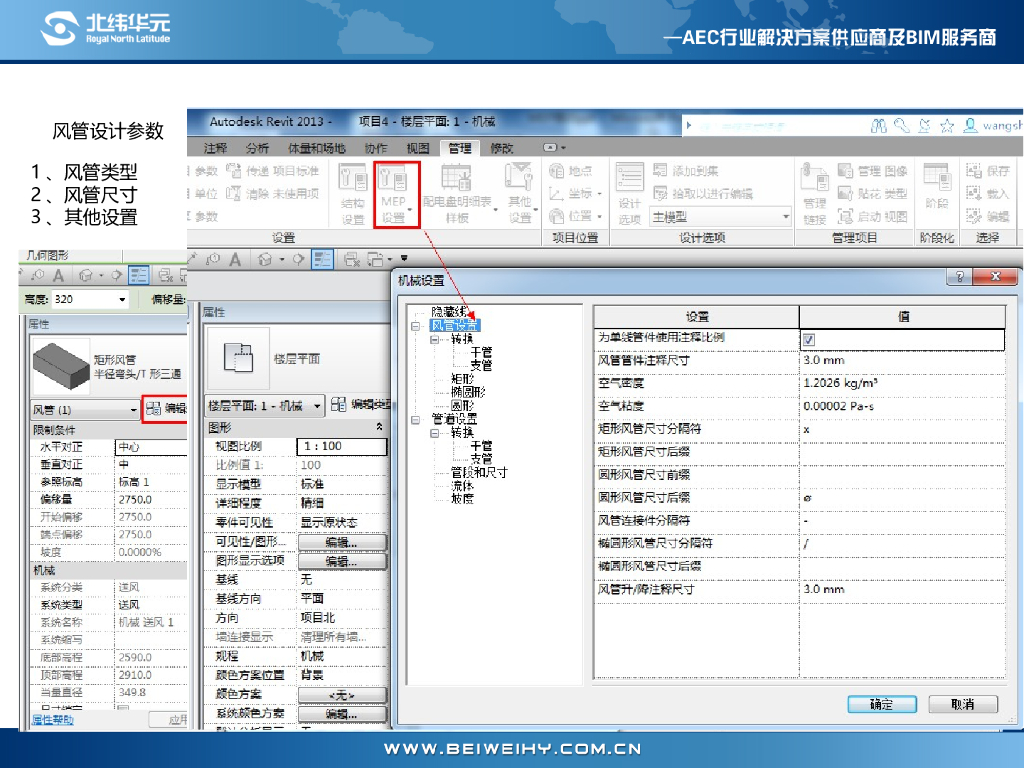Click the help question mark in 机械设置 dialog
The height and width of the screenshot is (768, 1024).
[x=959, y=276]
